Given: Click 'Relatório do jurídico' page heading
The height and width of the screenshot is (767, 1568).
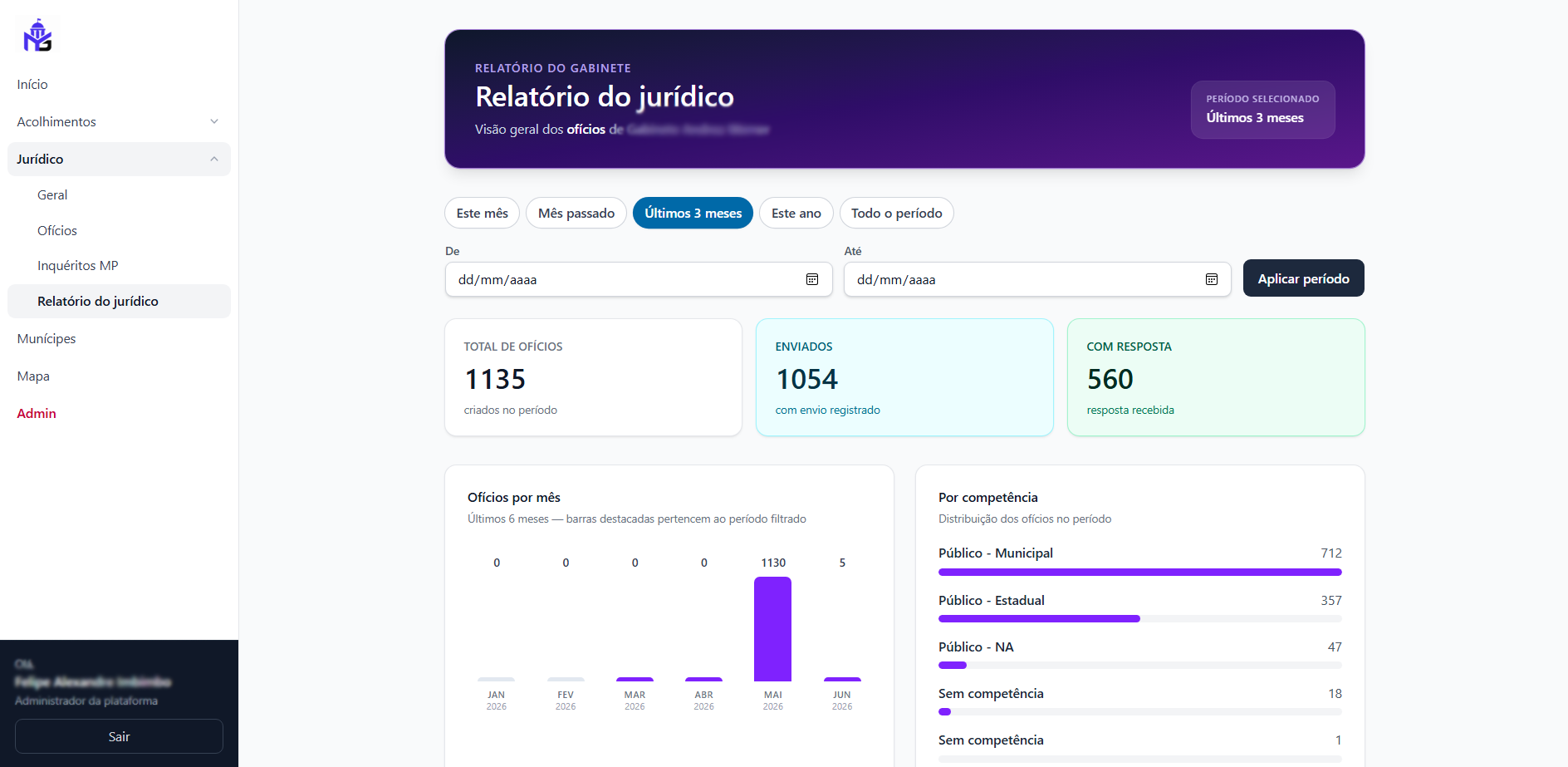Looking at the screenshot, I should pos(605,96).
